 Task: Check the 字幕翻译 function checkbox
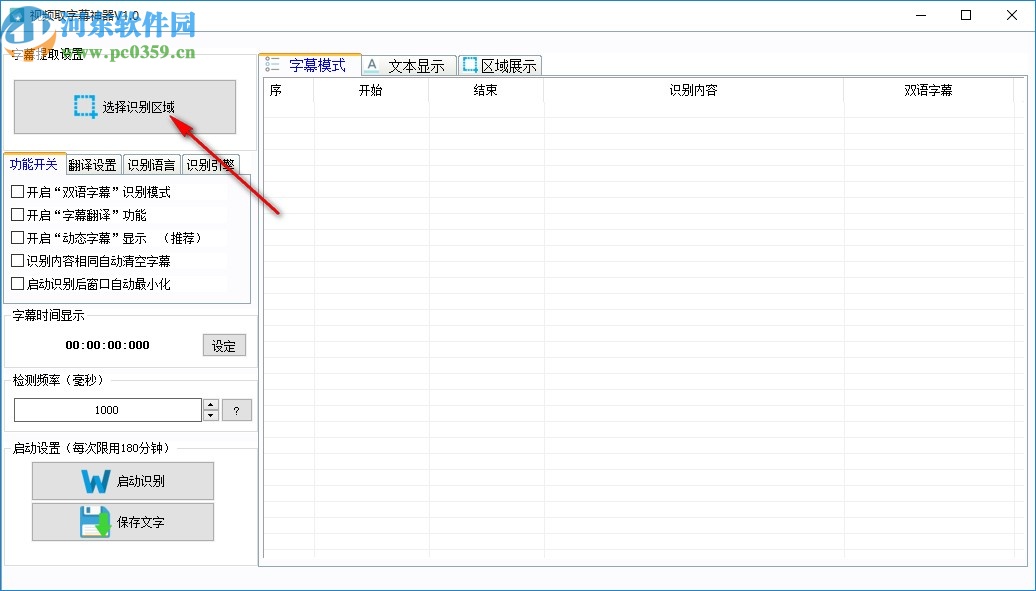coord(17,214)
